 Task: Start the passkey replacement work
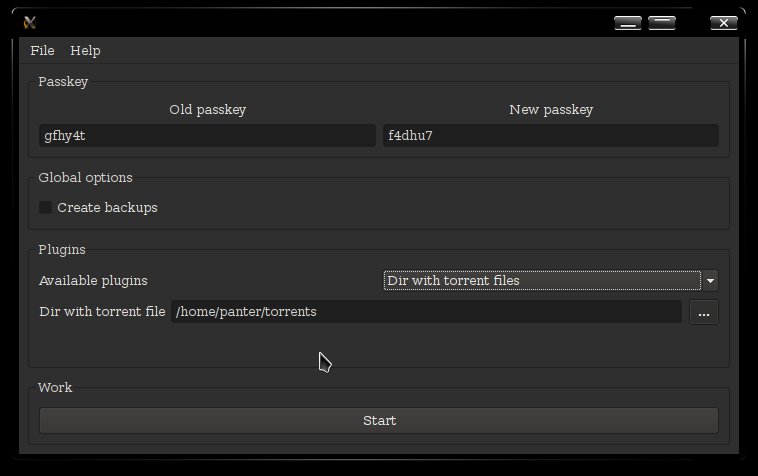[x=379, y=420]
